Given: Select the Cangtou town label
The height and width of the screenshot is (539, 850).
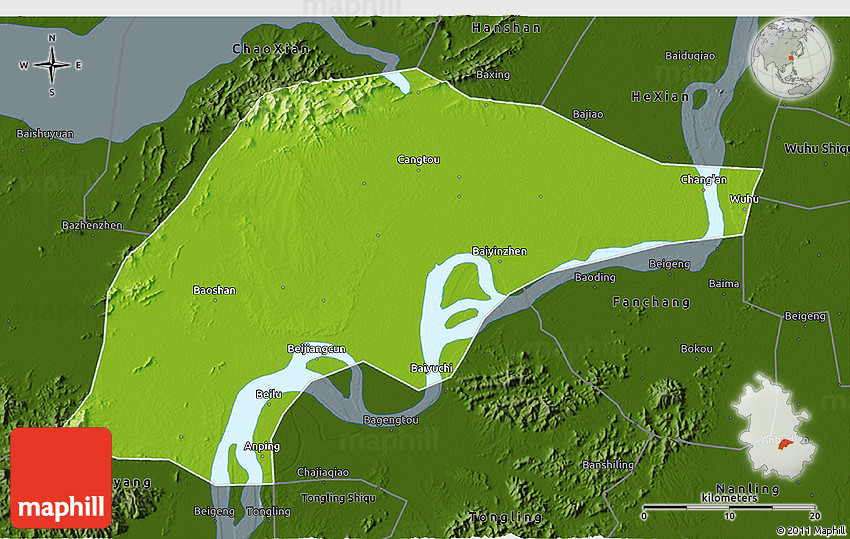Looking at the screenshot, I should 418,159.
